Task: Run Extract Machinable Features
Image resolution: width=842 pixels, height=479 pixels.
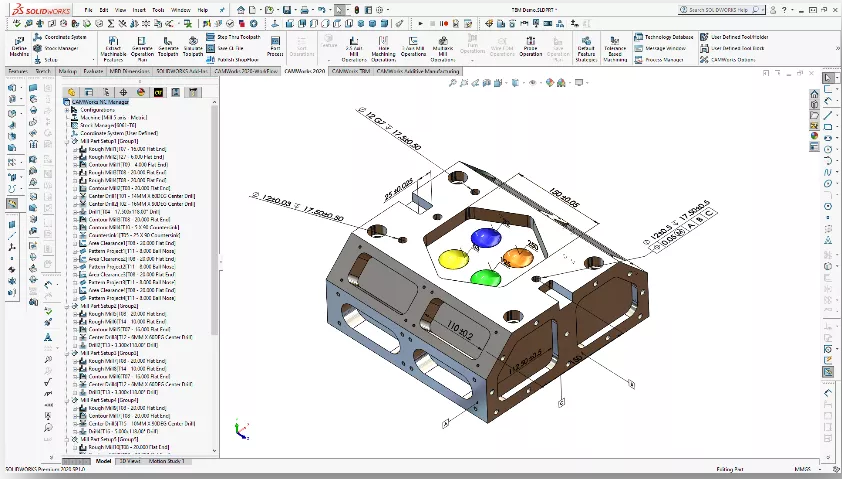Action: [113, 48]
